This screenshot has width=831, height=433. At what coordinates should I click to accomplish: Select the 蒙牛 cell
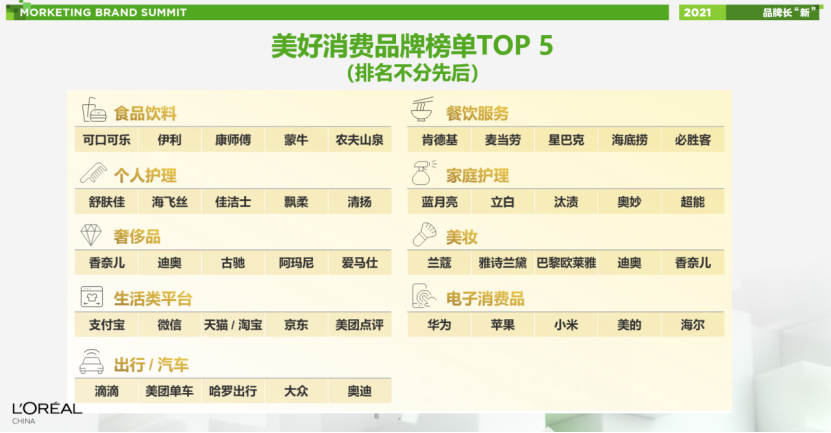296,140
